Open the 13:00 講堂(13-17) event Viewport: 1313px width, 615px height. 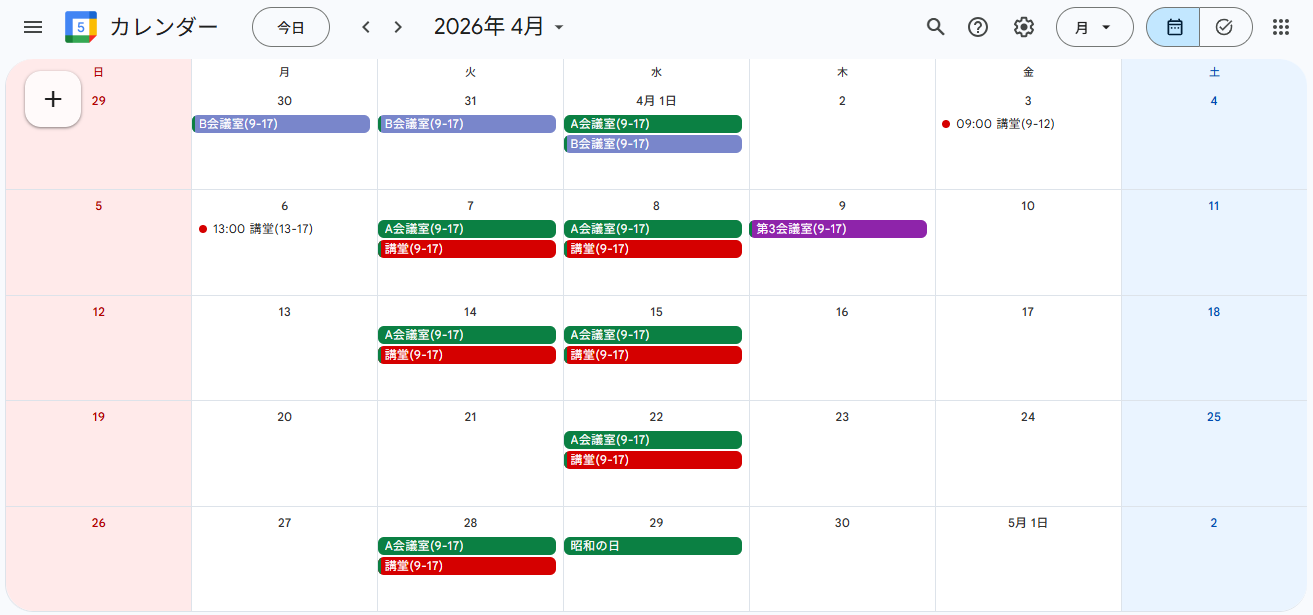[262, 229]
